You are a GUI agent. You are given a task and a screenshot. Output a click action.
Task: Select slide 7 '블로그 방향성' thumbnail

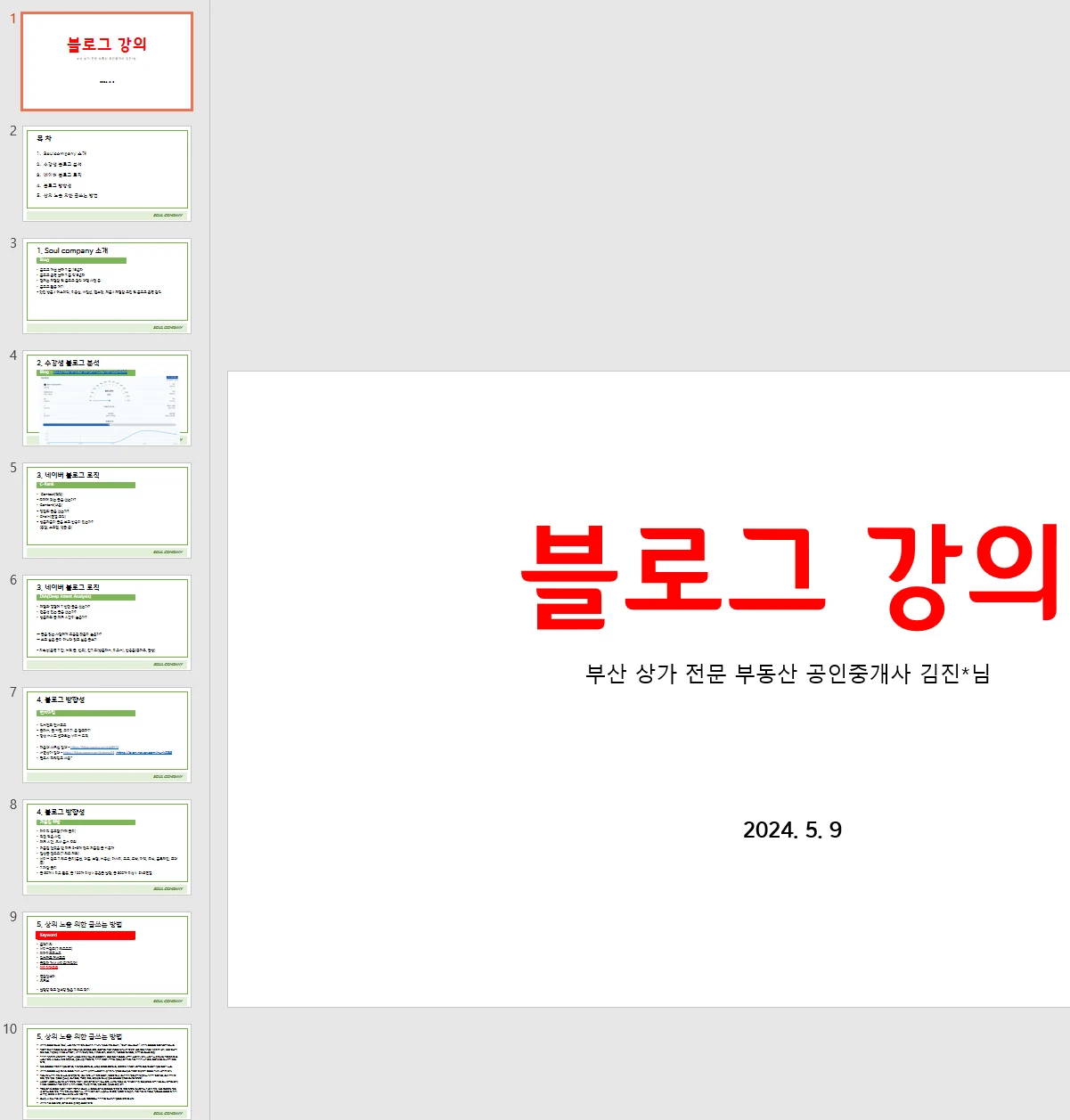[x=107, y=734]
